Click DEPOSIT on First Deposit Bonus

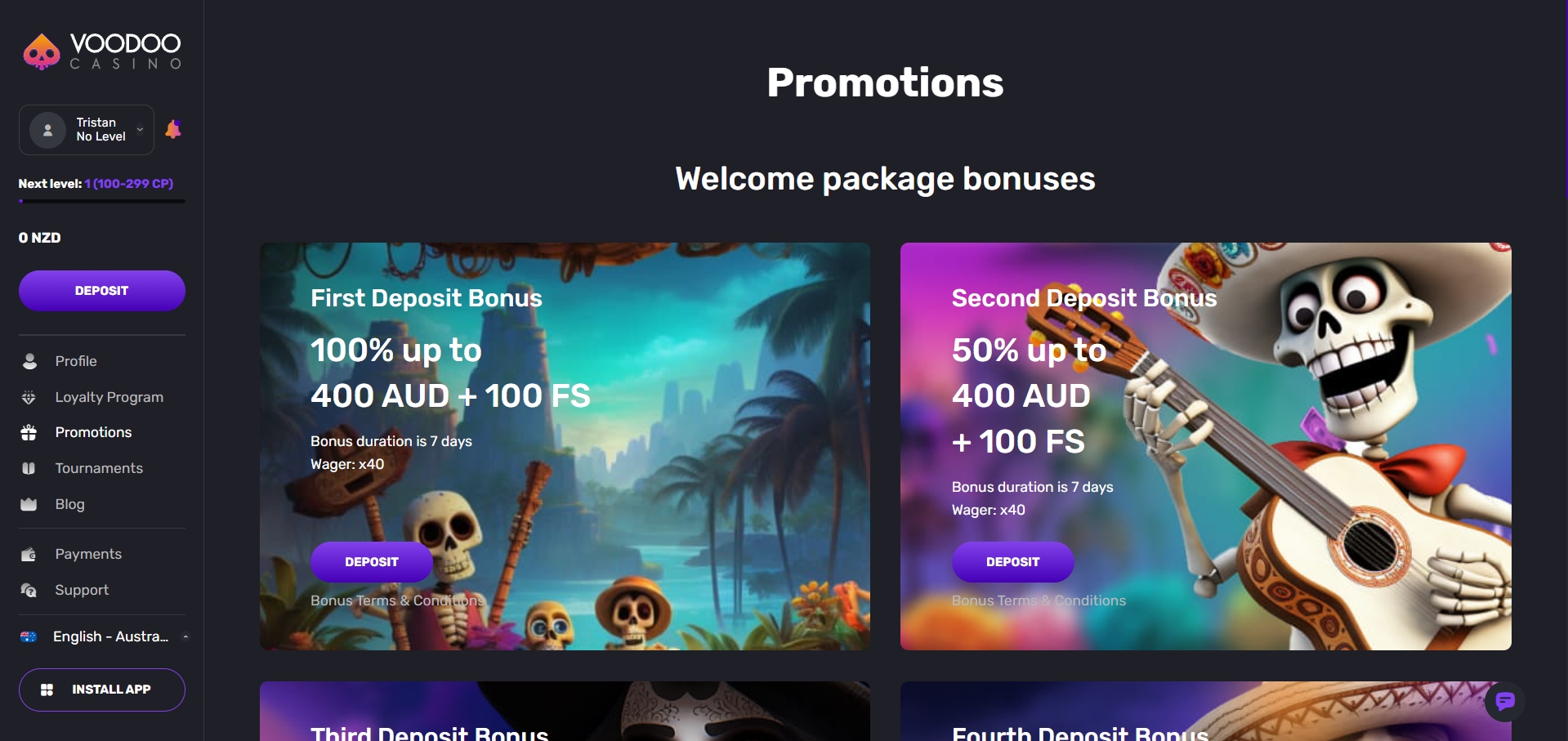click(372, 562)
